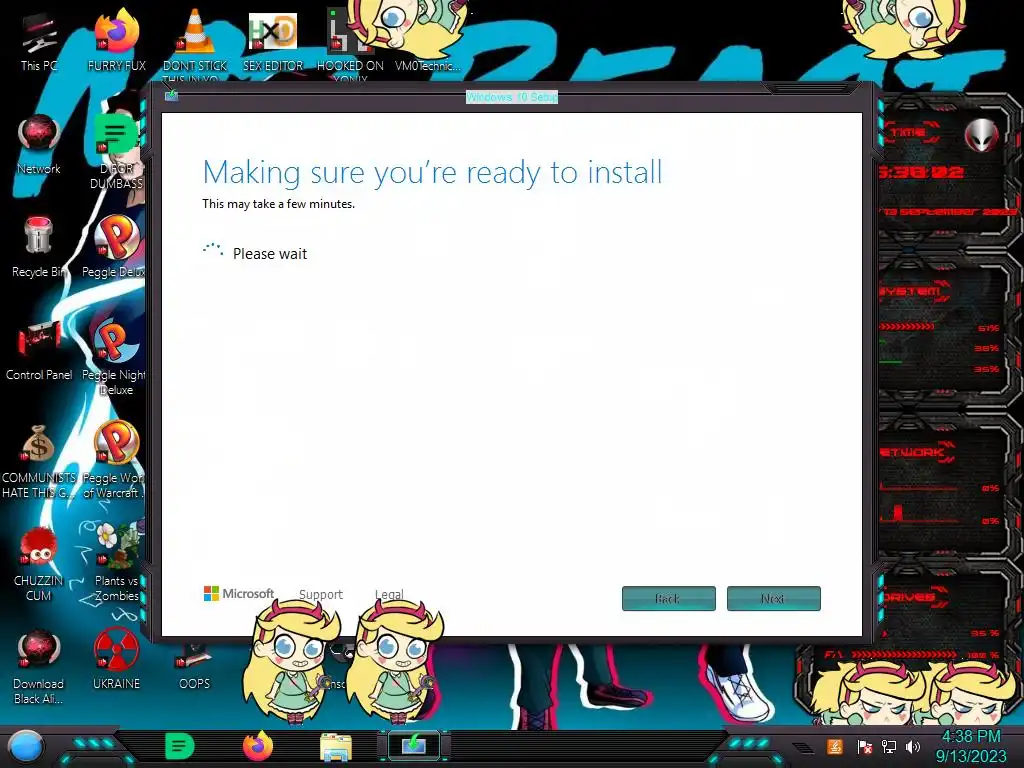Switch to the Windows Setup taskbar item
Viewport: 1024px width, 768px height.
pyautogui.click(x=414, y=746)
